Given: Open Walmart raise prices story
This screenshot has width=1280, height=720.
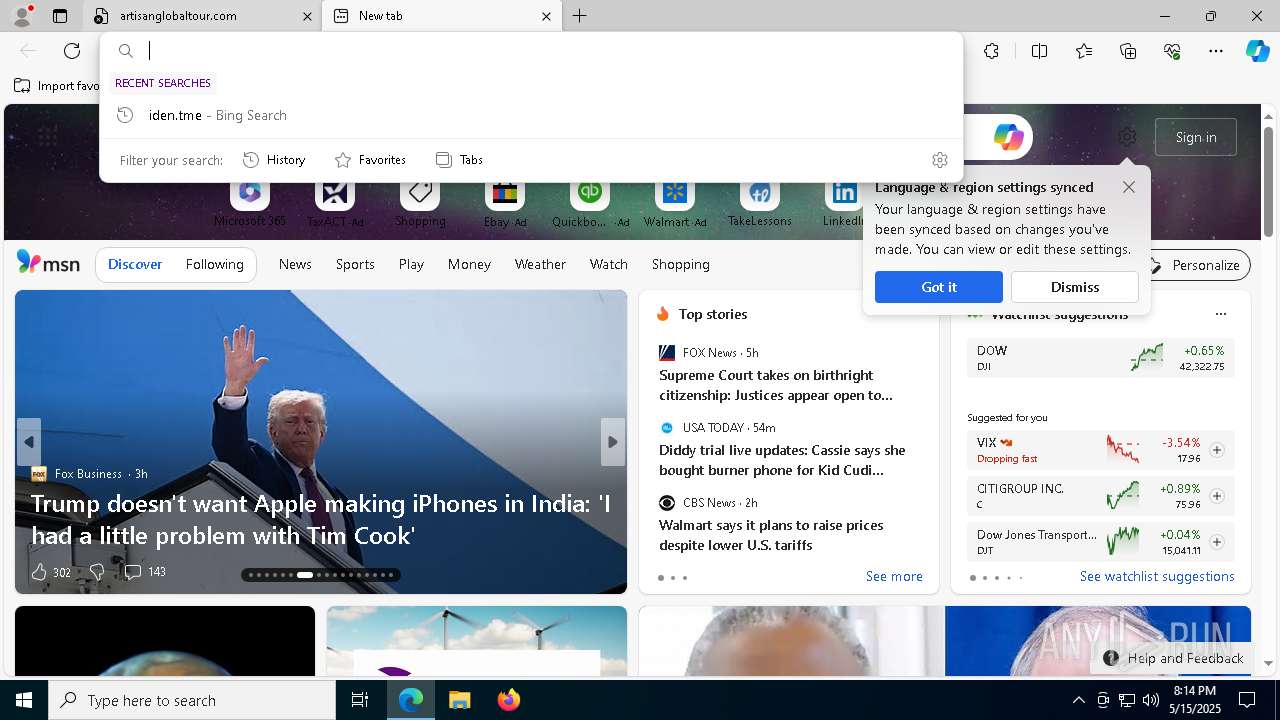Looking at the screenshot, I should pos(771,535).
